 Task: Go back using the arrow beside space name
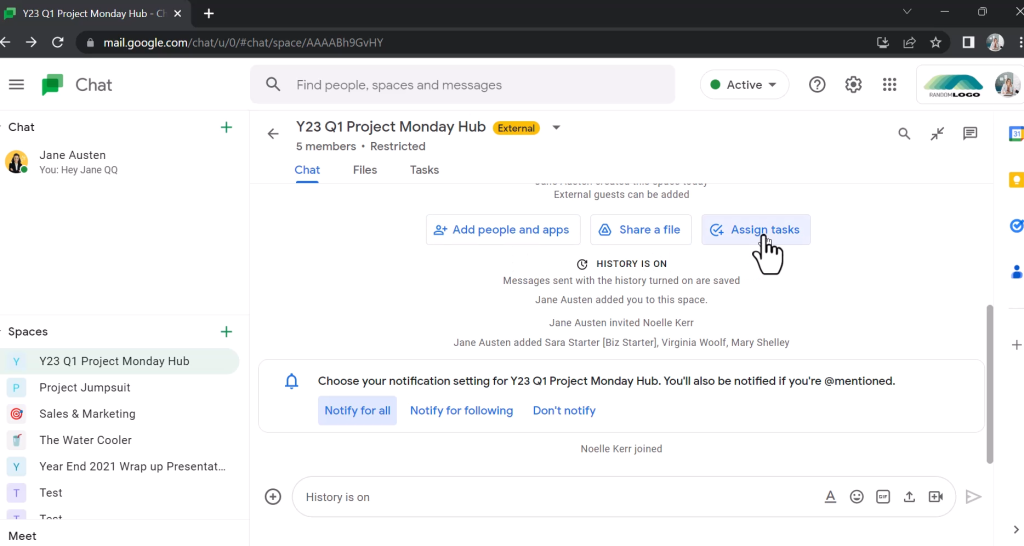pyautogui.click(x=273, y=134)
